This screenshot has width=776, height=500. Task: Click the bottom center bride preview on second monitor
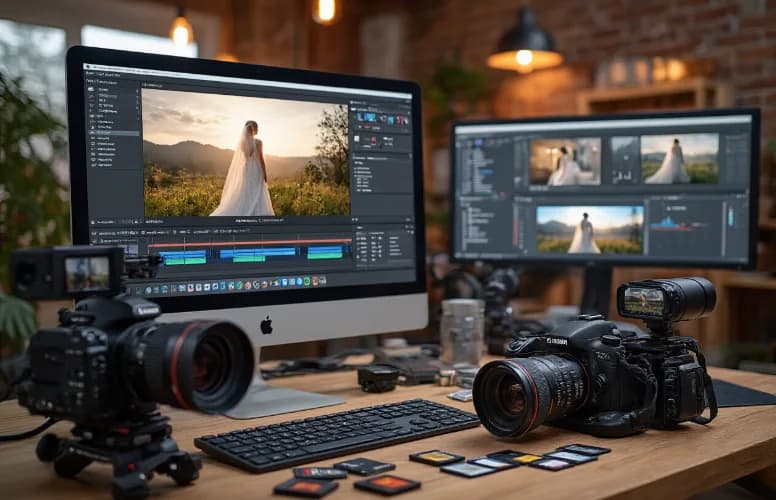click(589, 230)
